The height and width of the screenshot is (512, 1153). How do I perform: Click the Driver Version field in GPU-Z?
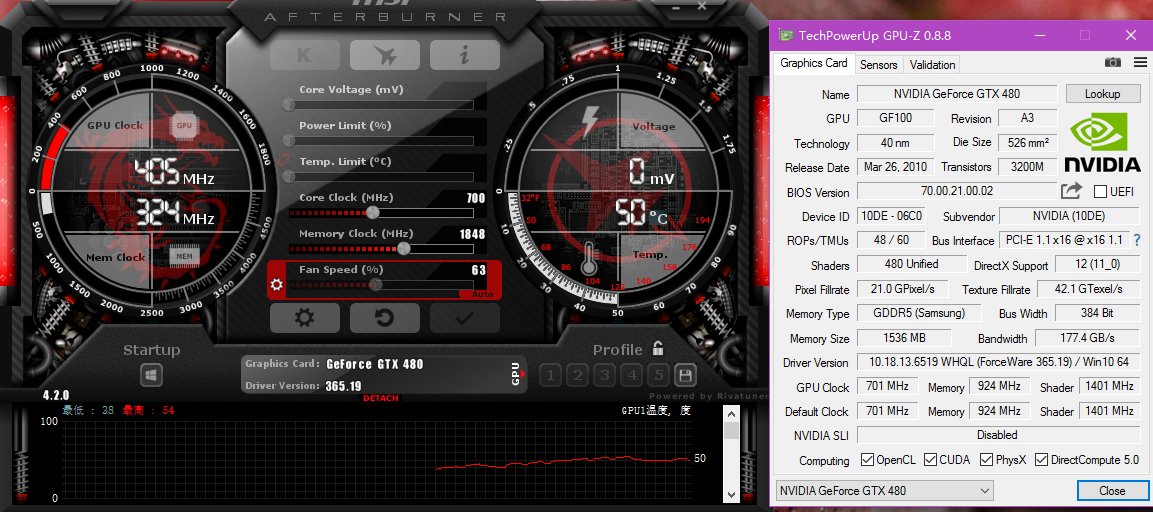click(x=998, y=363)
